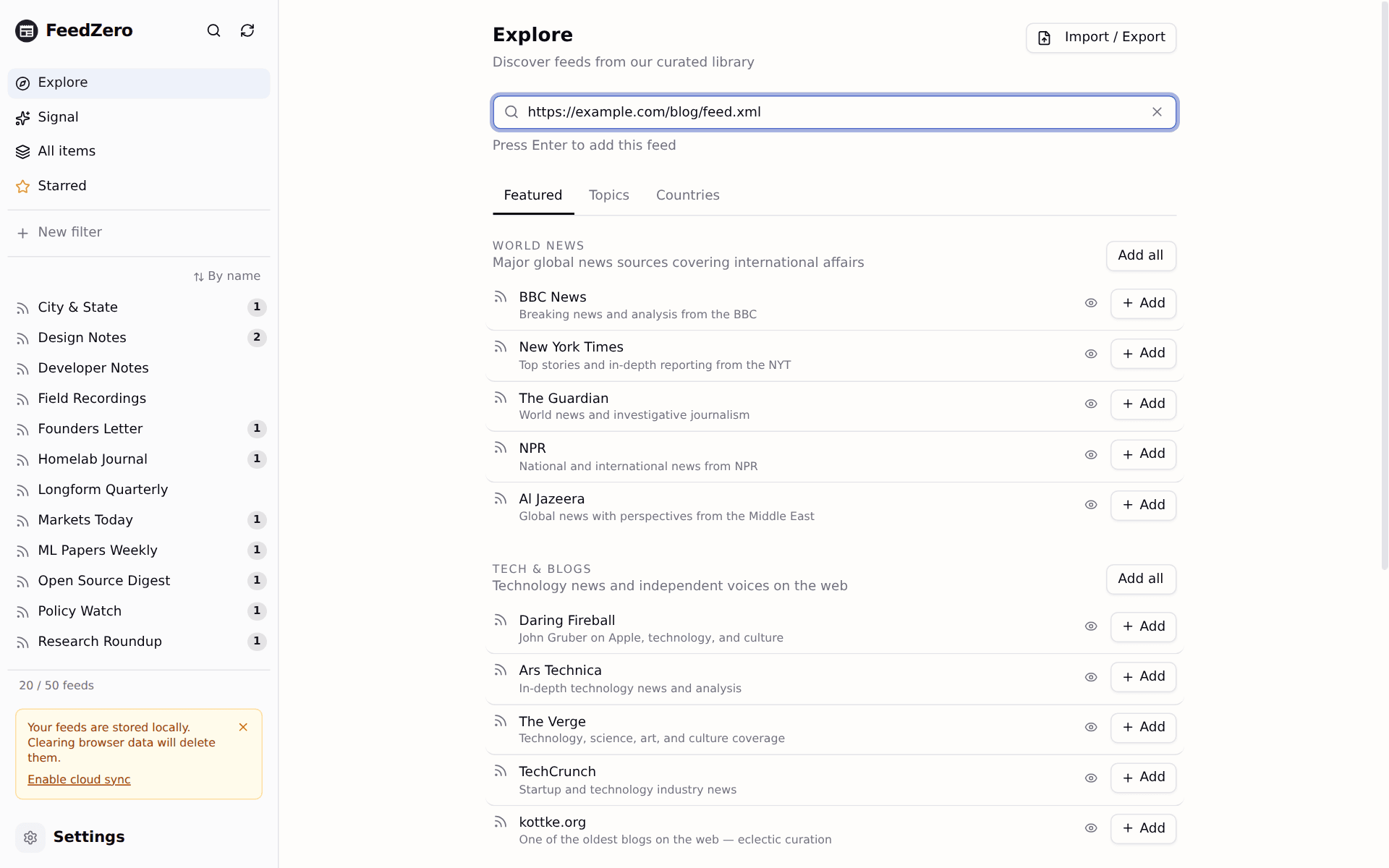Screen dimensions: 1389x868
Task: Open Design Notes feed
Action: tap(139, 338)
